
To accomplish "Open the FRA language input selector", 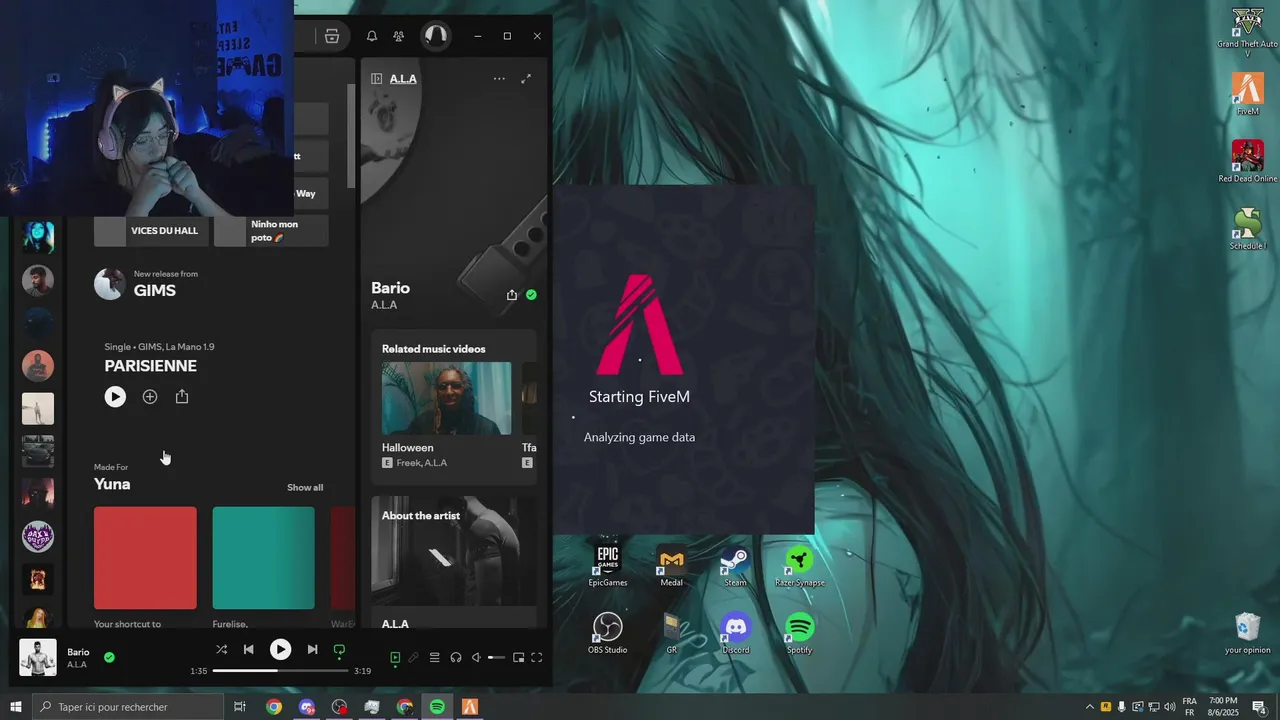I will pos(1190,707).
